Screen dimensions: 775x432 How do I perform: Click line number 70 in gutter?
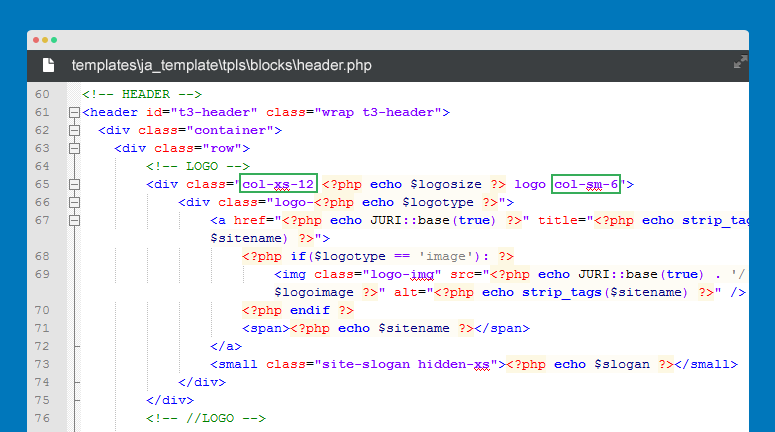pyautogui.click(x=41, y=311)
